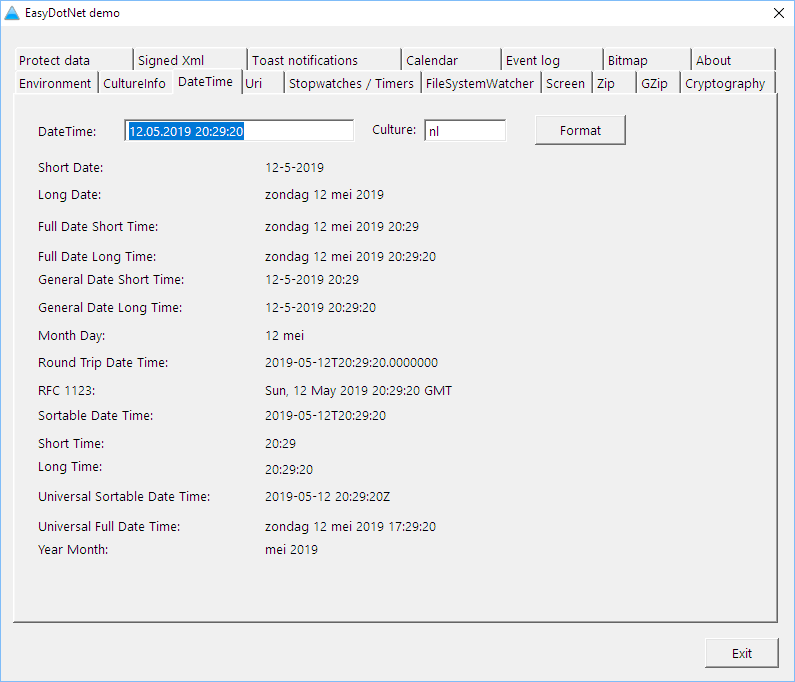Switch to the FileSystemWatcher tab

tap(480, 84)
